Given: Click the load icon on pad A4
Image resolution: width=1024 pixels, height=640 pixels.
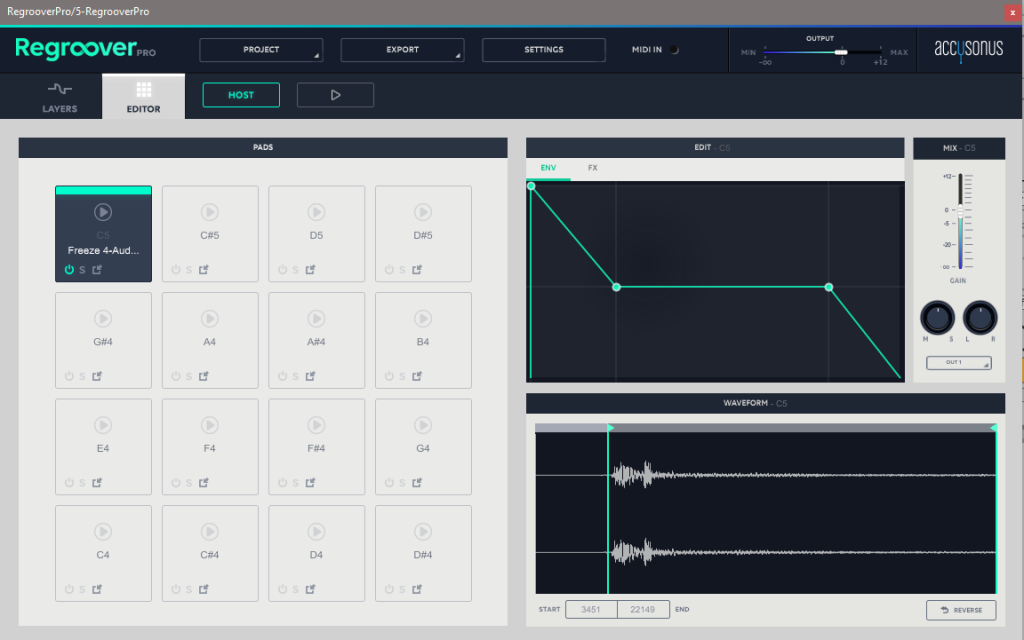Looking at the screenshot, I should 203,376.
